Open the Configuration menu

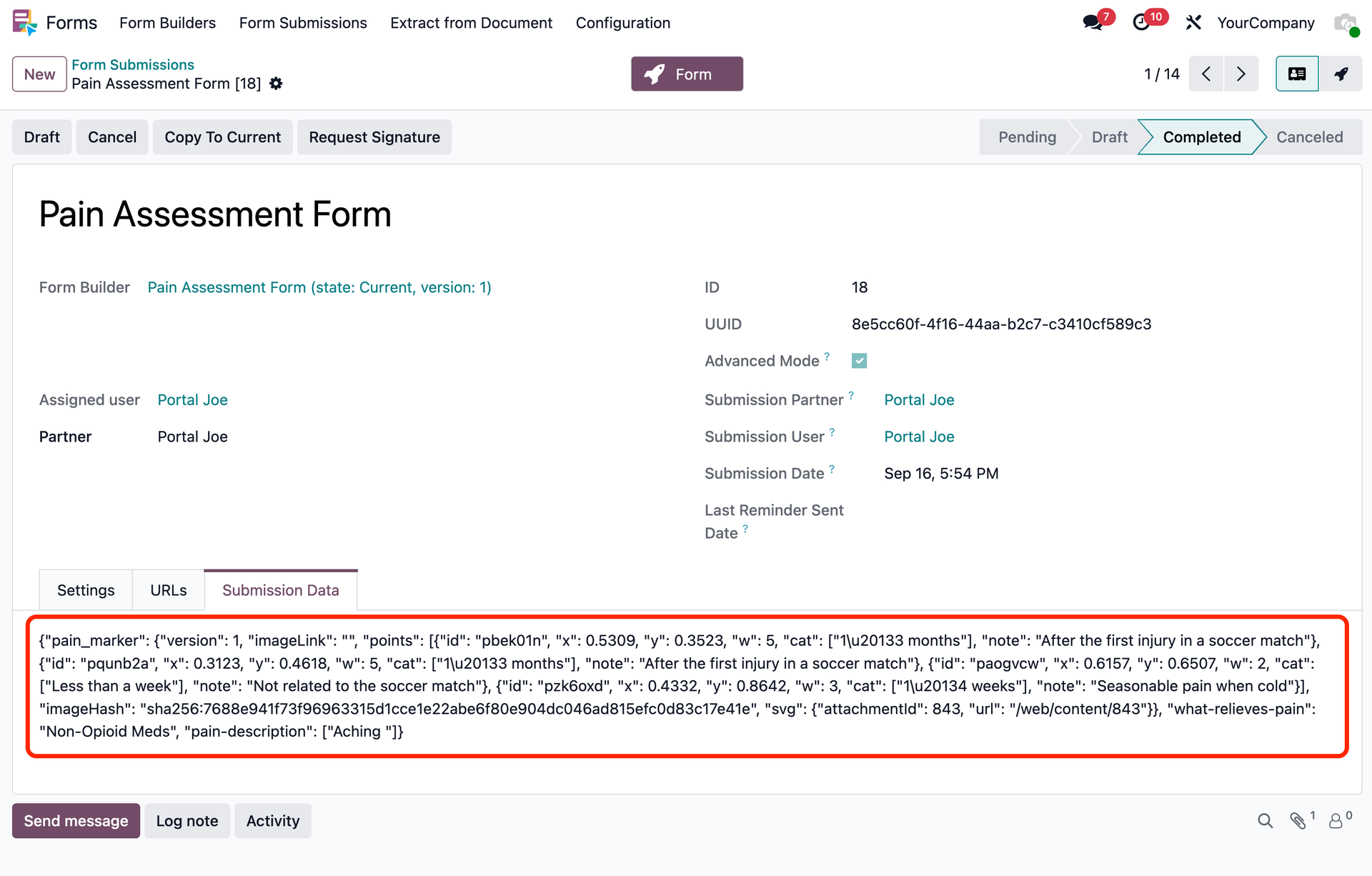click(x=623, y=23)
